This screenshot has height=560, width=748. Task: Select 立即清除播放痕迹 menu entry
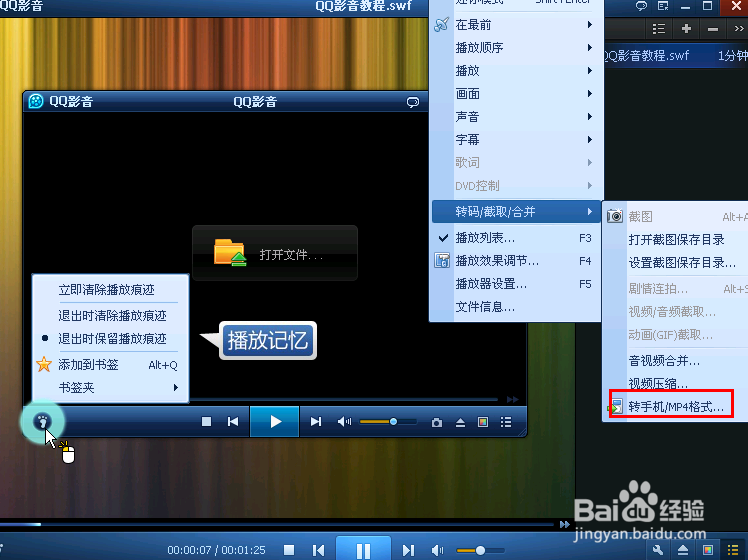[x=106, y=290]
